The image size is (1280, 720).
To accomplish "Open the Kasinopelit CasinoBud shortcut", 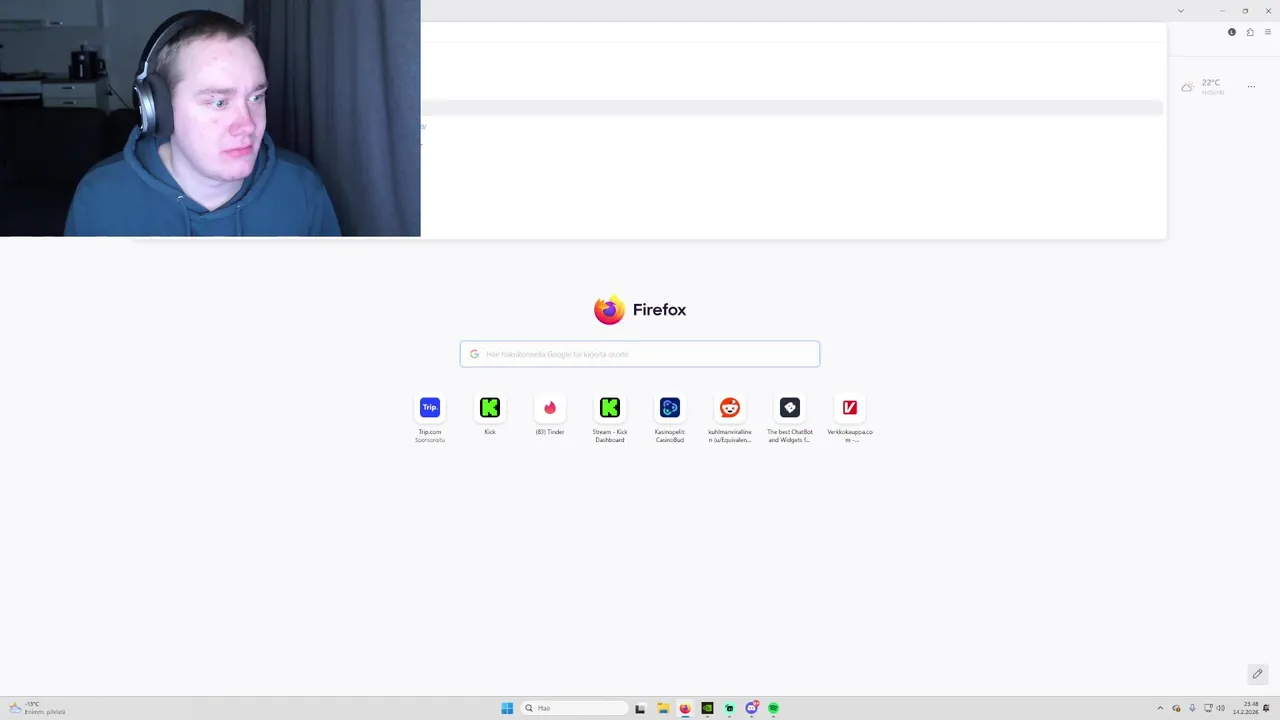I will click(670, 418).
